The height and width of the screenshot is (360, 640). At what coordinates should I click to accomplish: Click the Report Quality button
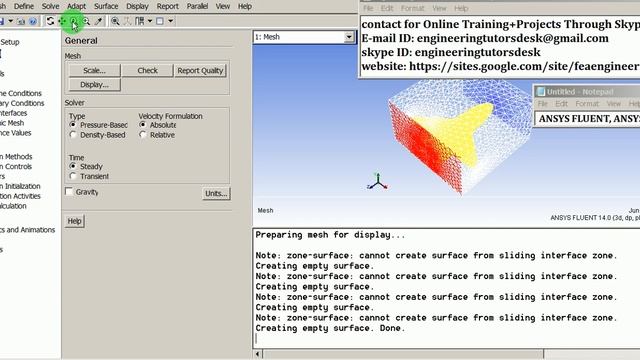[200, 70]
